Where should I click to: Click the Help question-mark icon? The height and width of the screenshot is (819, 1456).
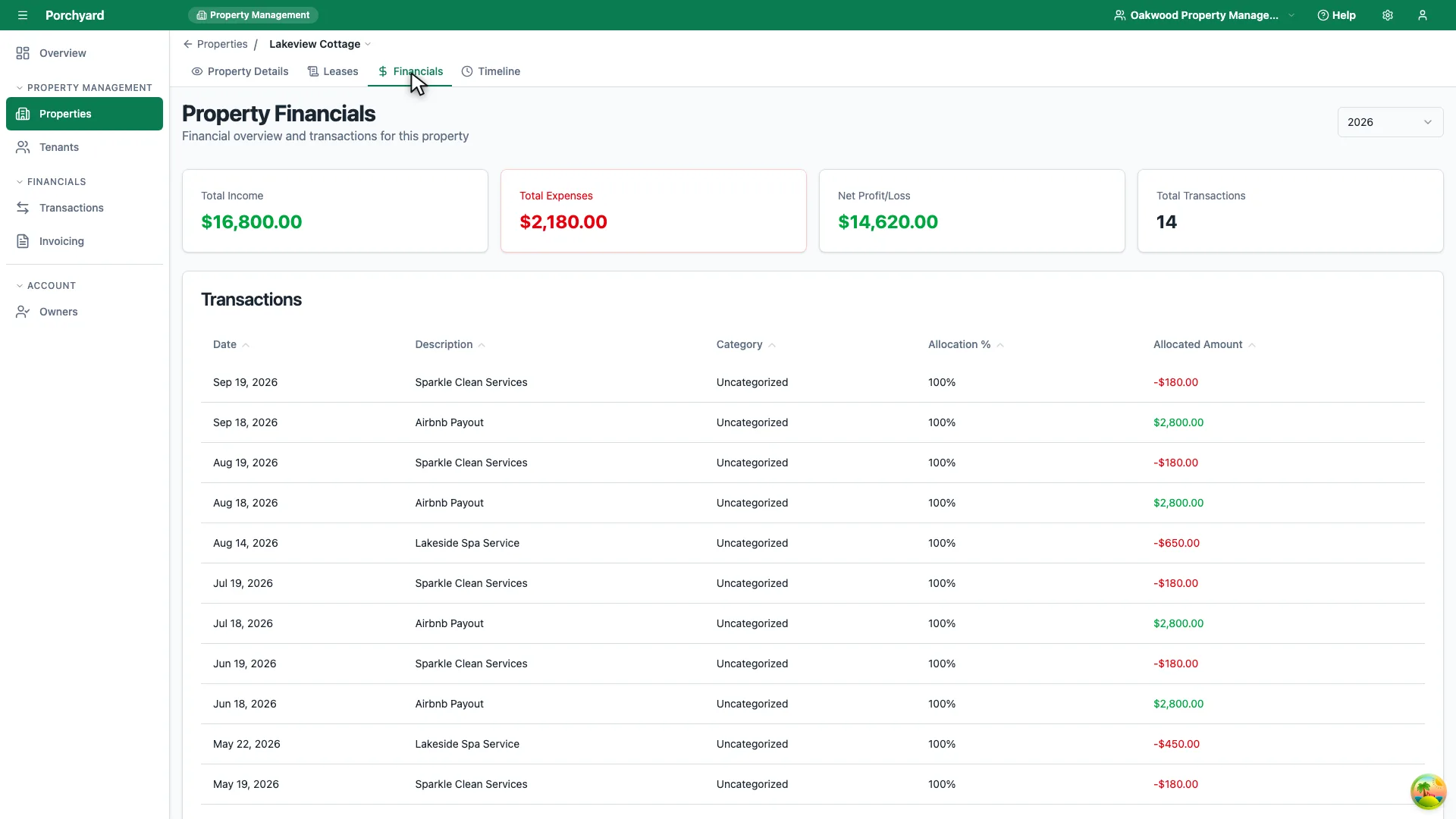point(1323,15)
